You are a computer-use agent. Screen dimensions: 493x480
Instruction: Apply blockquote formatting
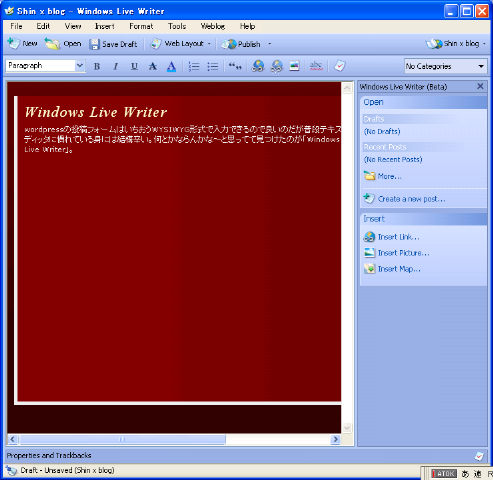(x=235, y=66)
